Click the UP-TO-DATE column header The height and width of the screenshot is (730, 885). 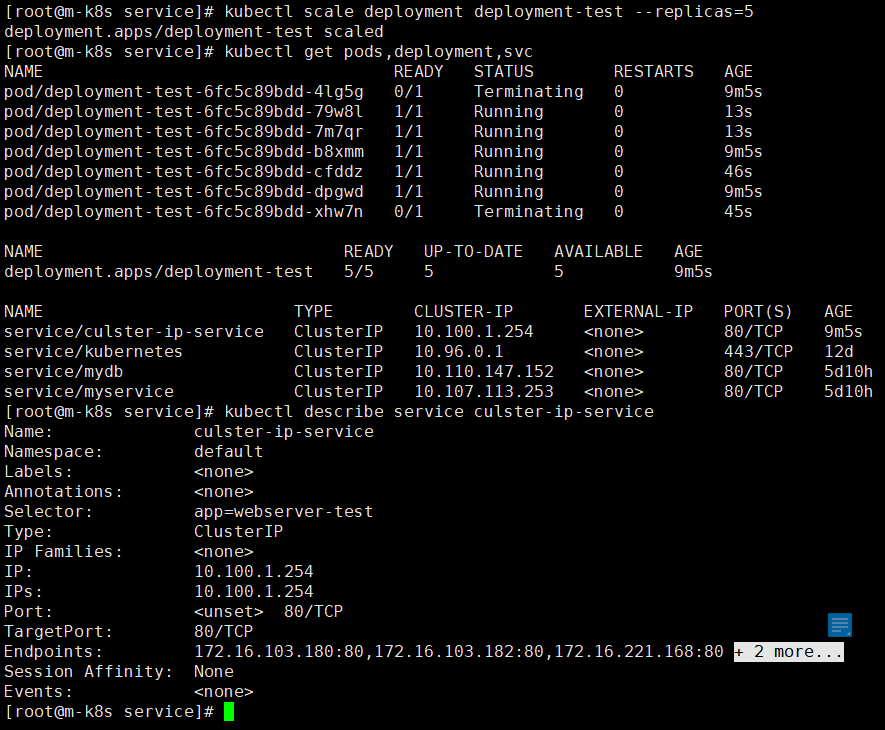click(473, 251)
